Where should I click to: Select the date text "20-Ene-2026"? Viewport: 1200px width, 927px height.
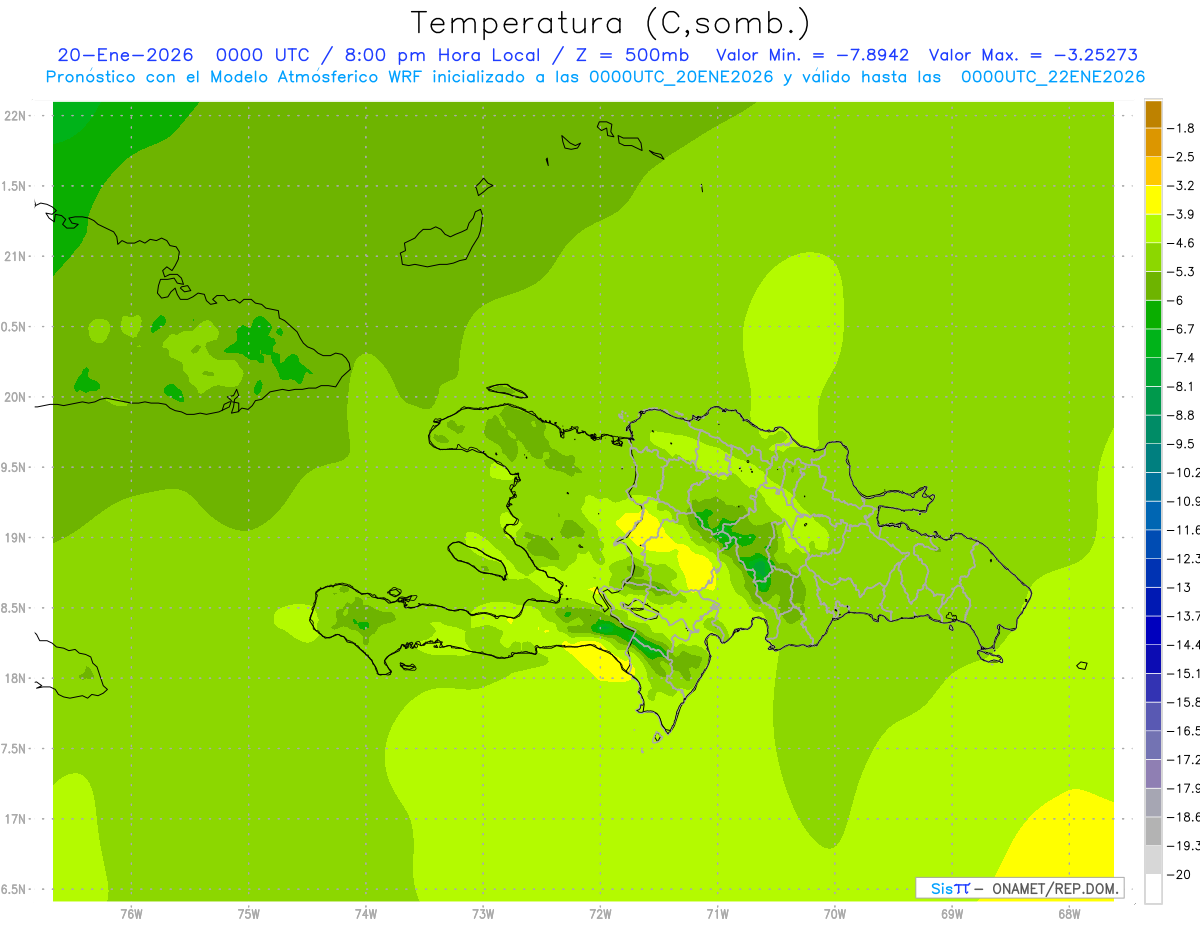point(125,55)
